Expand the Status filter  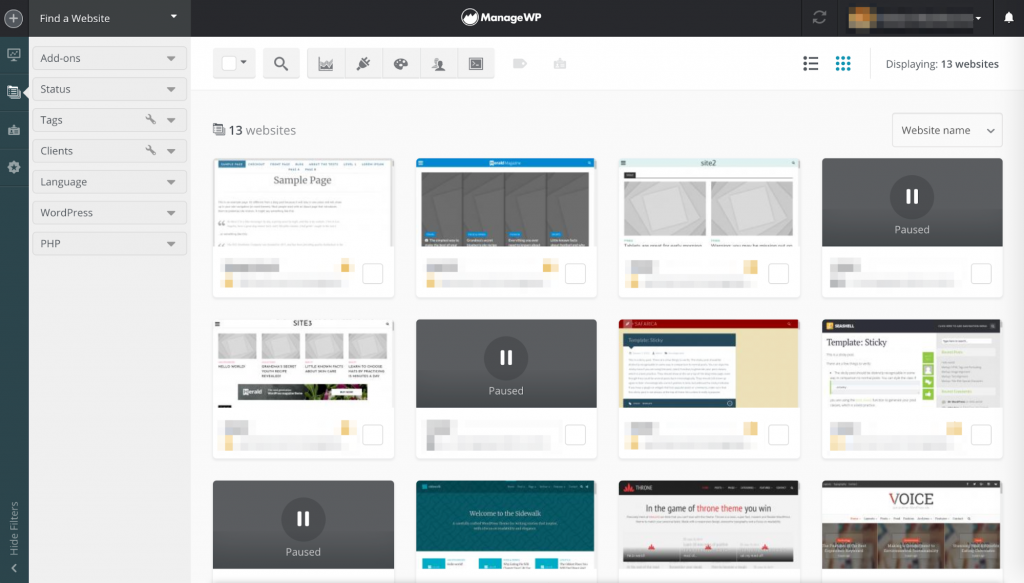pos(110,89)
